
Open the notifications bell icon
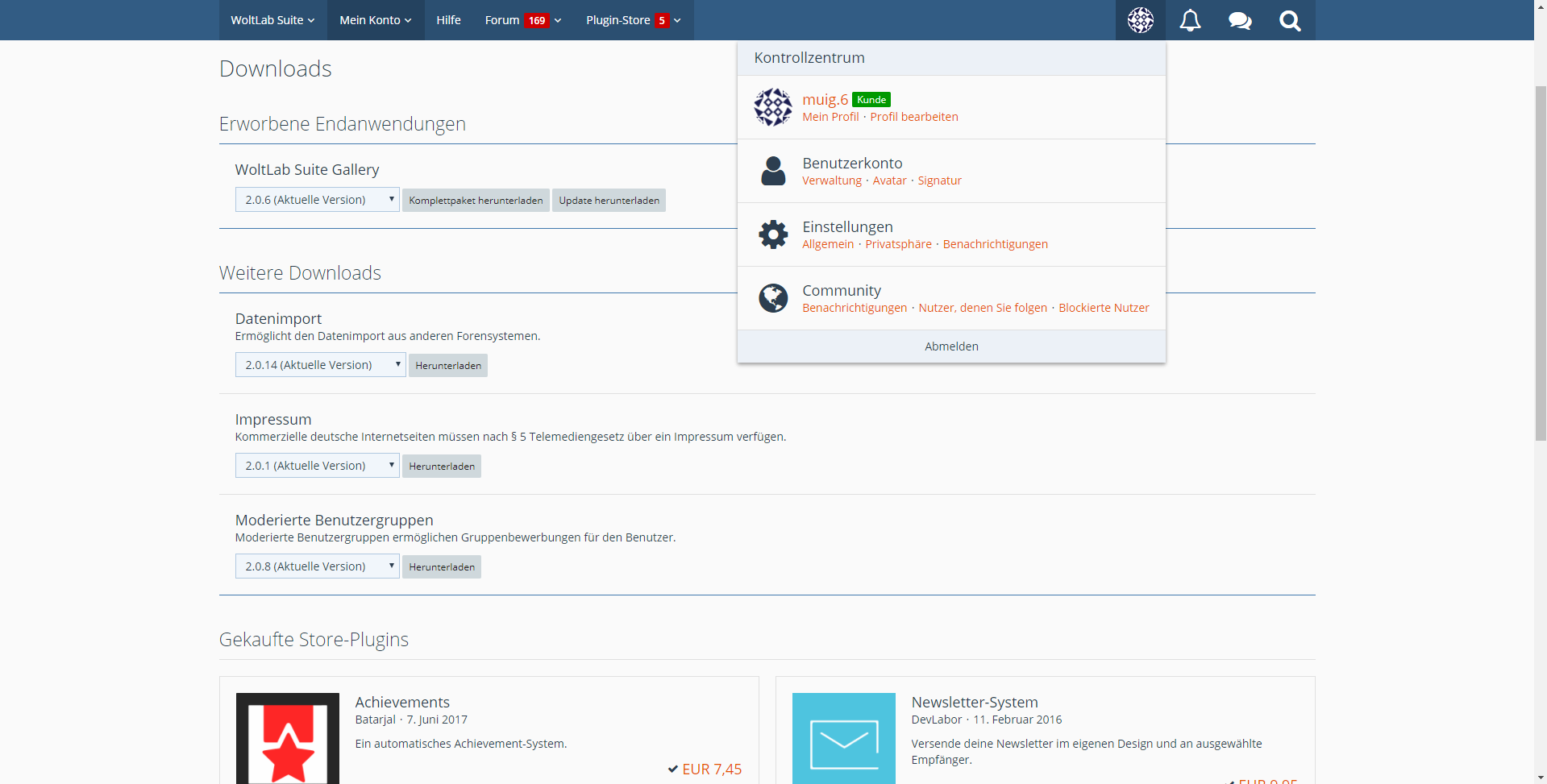(x=1190, y=20)
